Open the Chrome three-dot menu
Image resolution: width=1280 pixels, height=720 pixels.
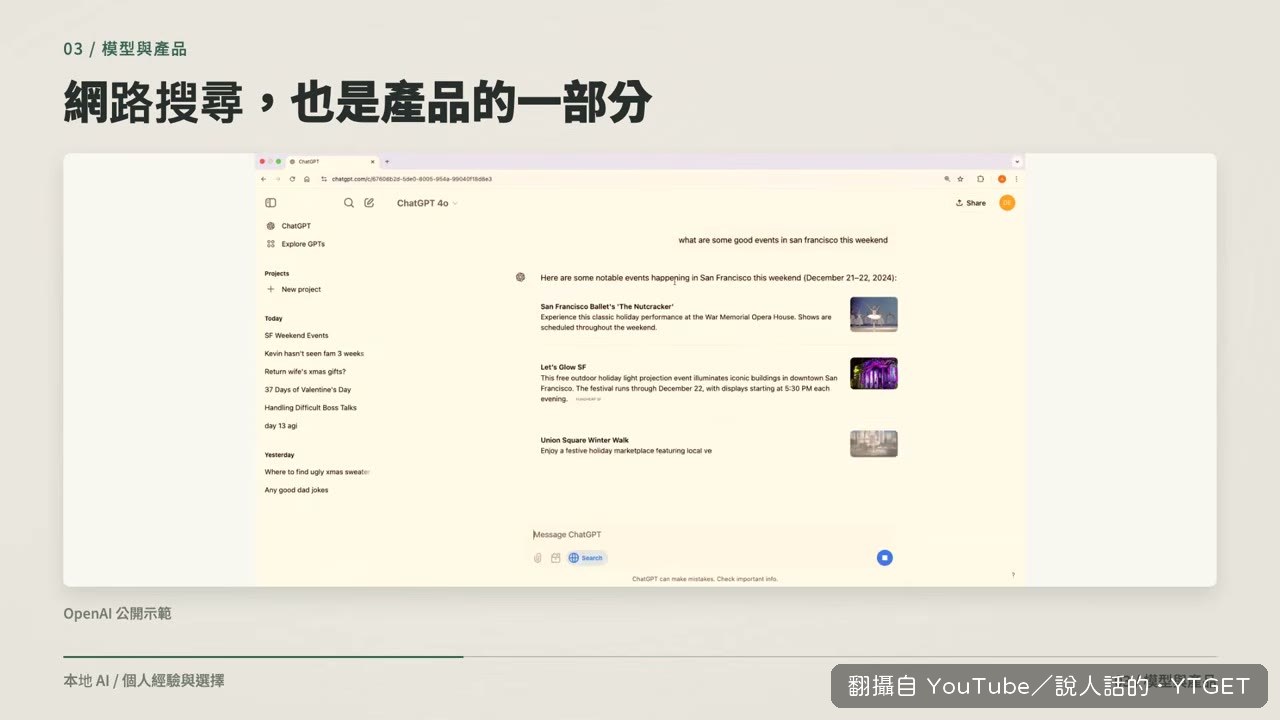[1017, 179]
